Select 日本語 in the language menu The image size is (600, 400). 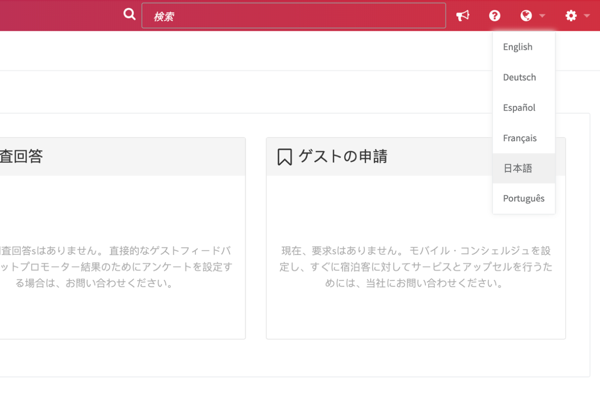(x=524, y=168)
